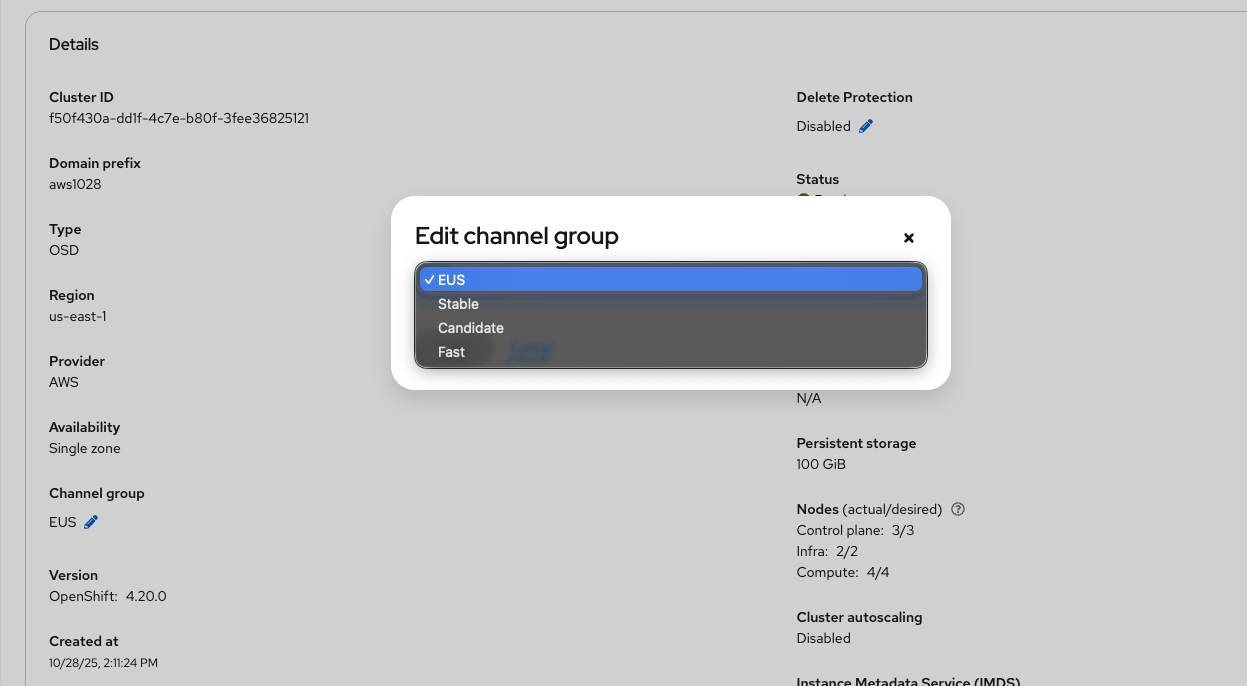Close the Edit channel group dialog
The width and height of the screenshot is (1247, 686).
(909, 238)
